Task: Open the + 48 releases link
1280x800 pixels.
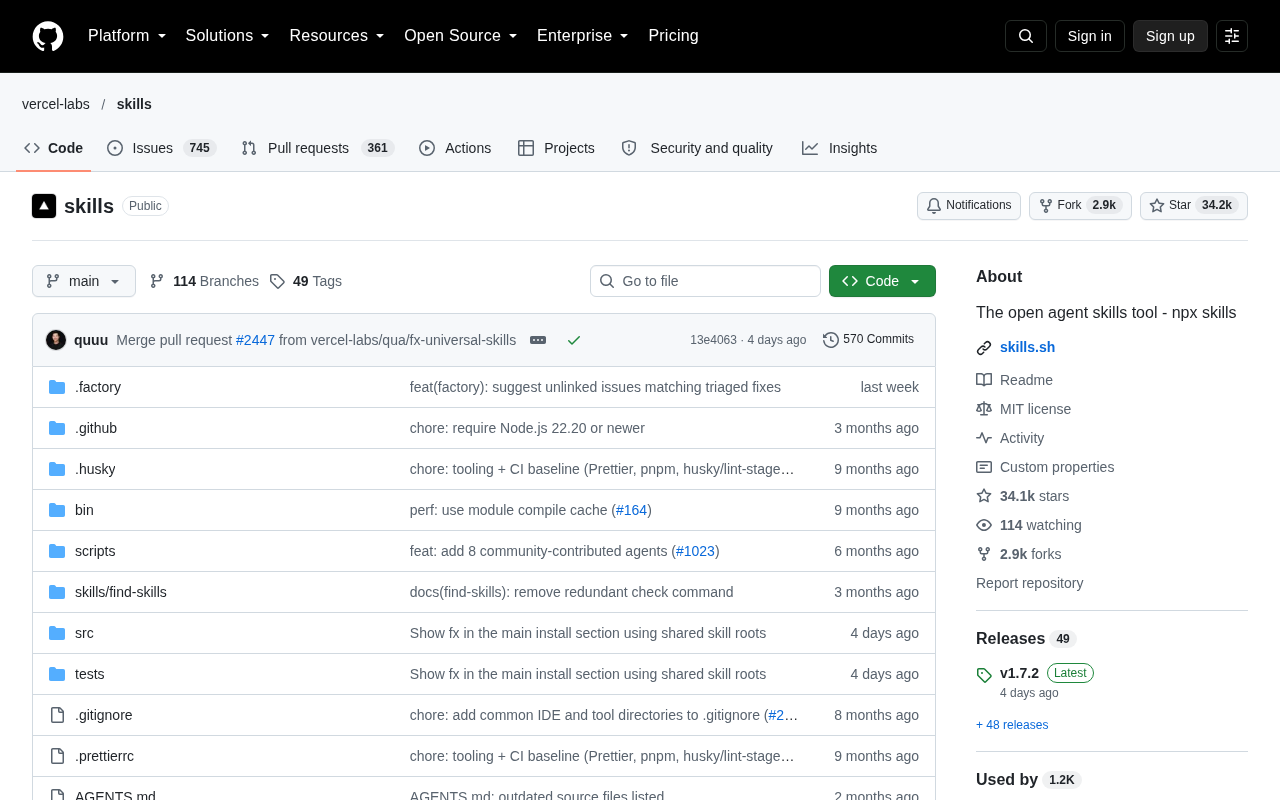Action: coord(1012,725)
